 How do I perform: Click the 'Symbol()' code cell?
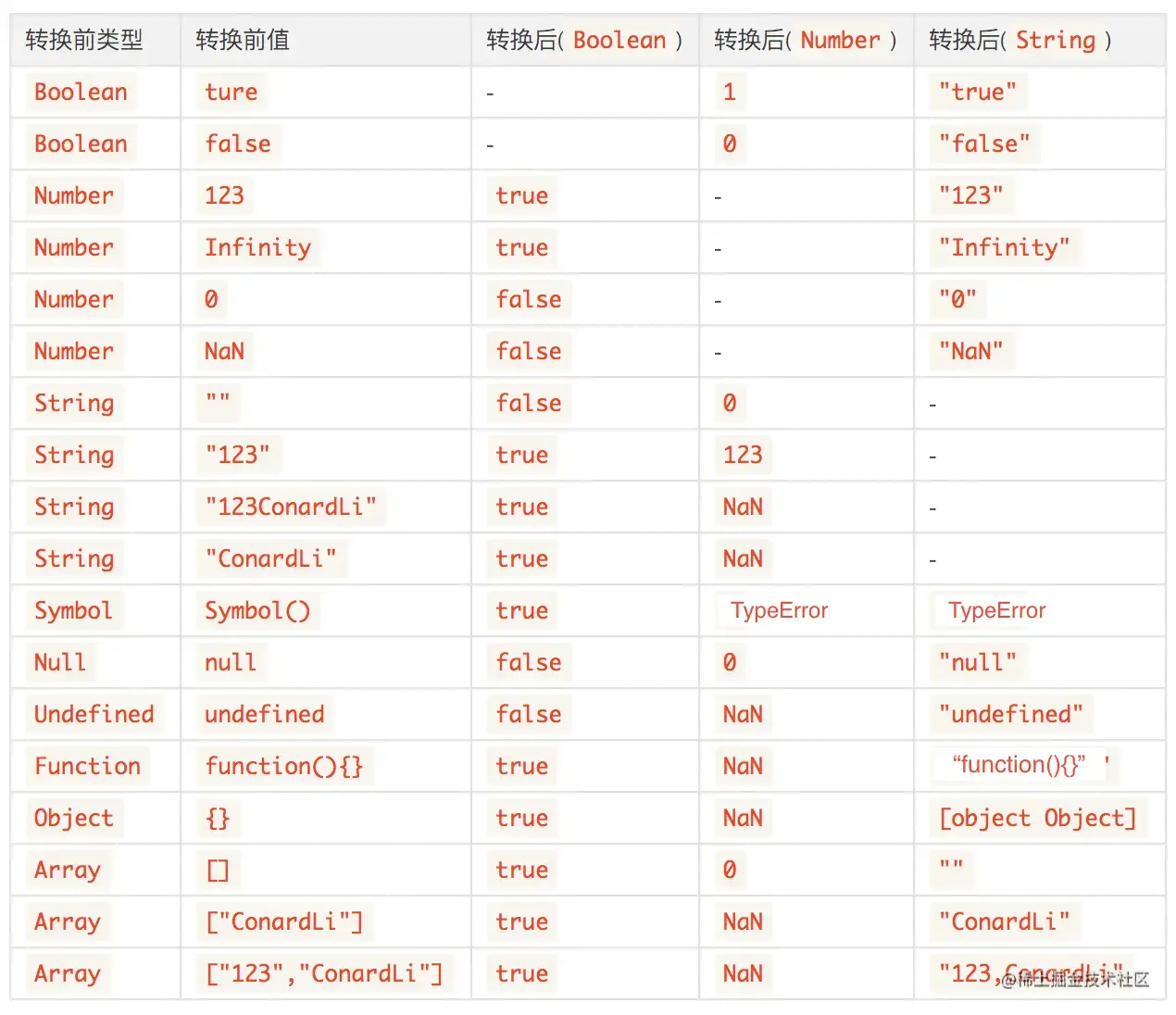[257, 610]
